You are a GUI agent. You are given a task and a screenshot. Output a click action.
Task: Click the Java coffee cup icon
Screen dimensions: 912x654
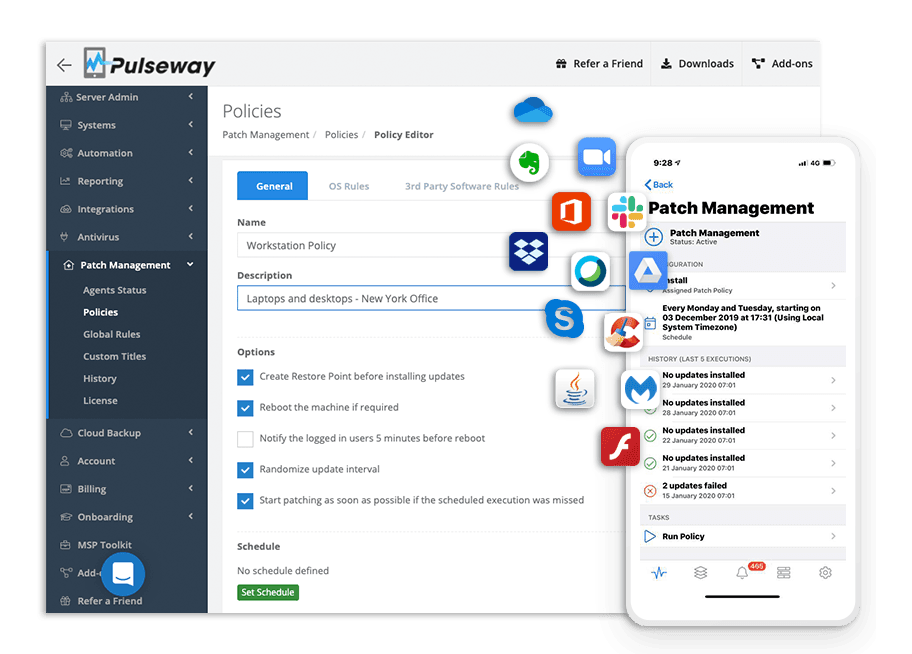(575, 388)
